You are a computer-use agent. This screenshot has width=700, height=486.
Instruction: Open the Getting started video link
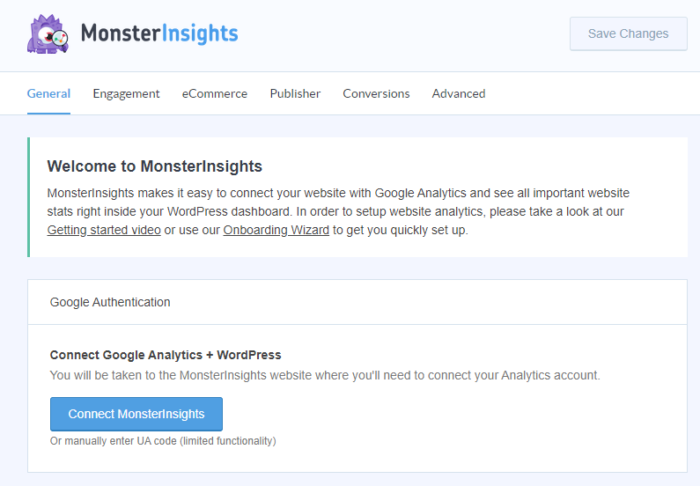(103, 230)
